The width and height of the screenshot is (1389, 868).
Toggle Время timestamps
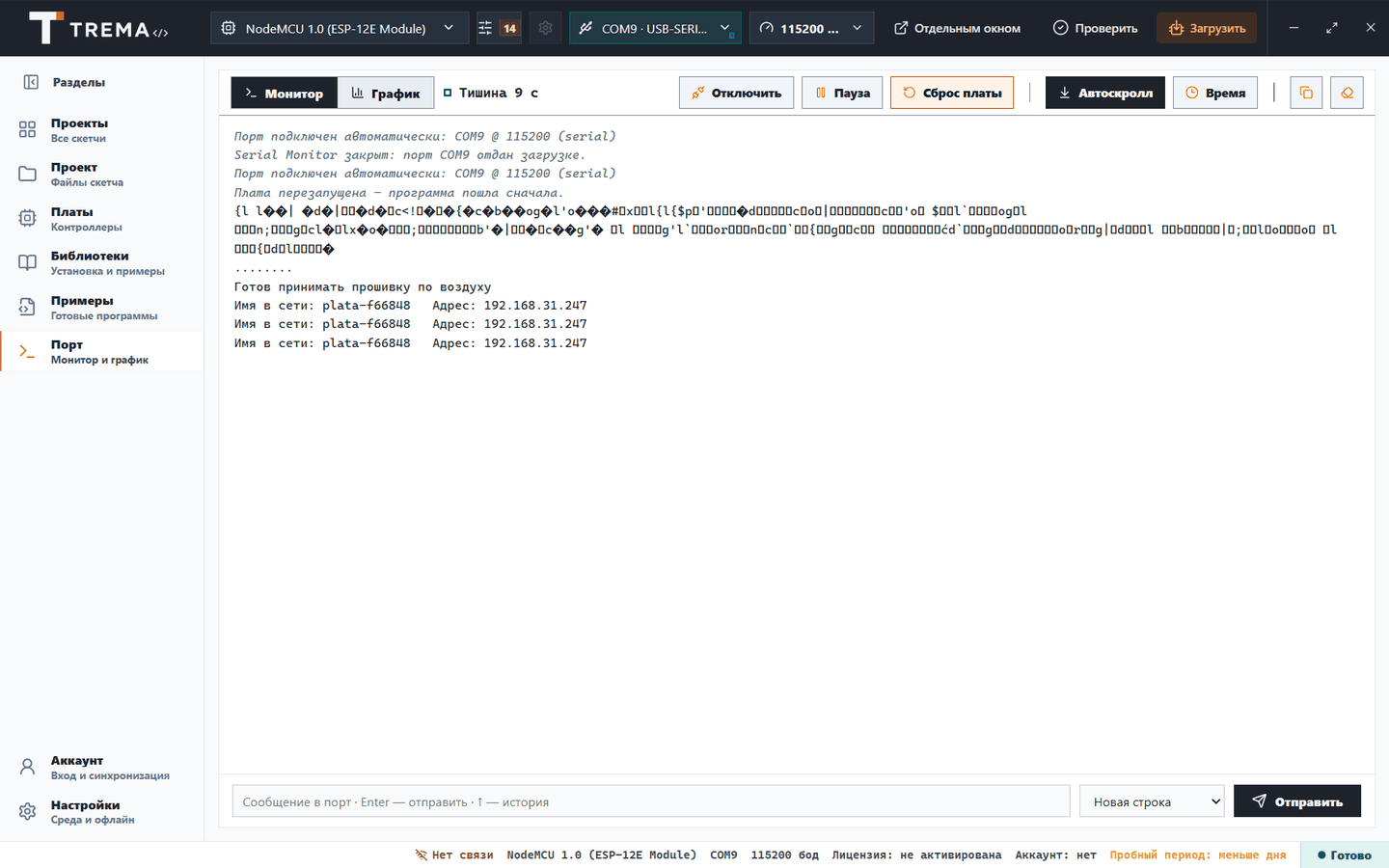pos(1215,93)
